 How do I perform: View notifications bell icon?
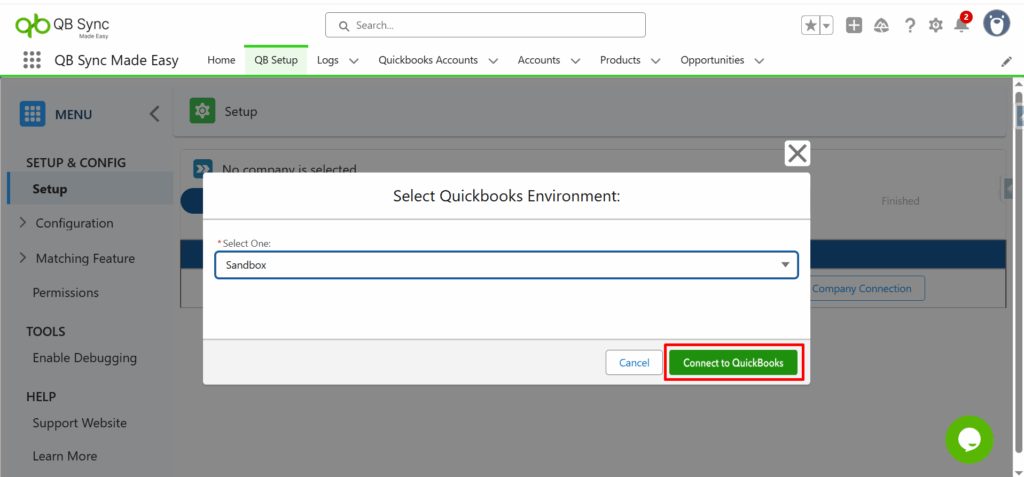click(961, 25)
